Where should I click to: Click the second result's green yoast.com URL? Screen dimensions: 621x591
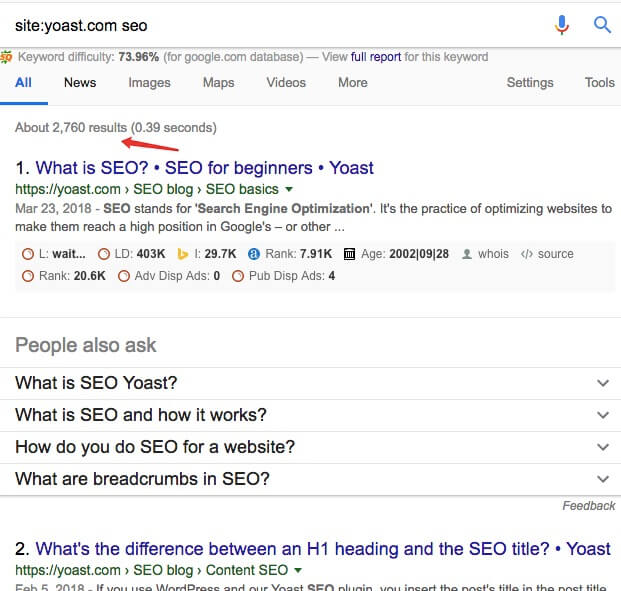click(x=151, y=570)
